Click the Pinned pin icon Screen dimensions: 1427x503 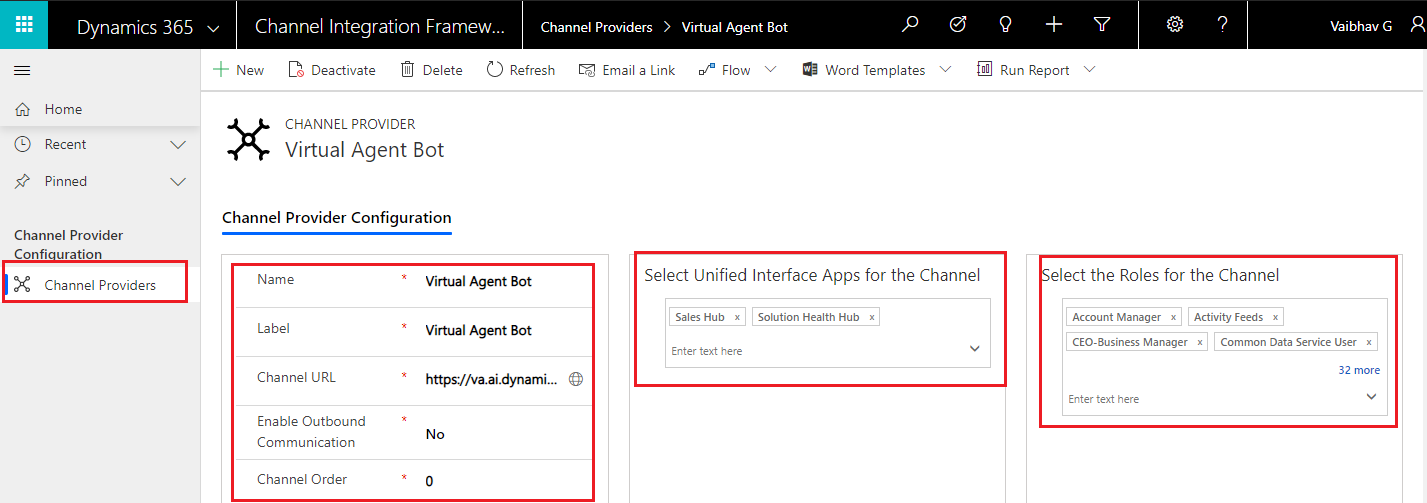[22, 182]
